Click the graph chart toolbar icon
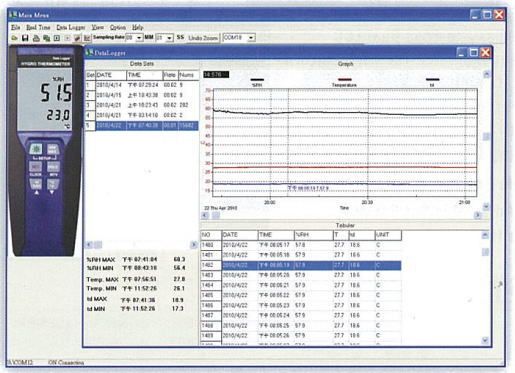The height and width of the screenshot is (373, 515). click(87, 38)
